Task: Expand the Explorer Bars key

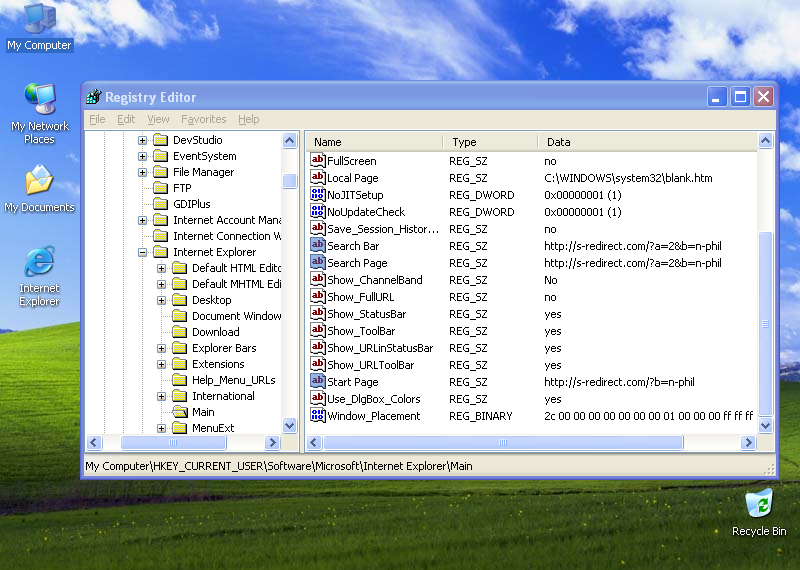Action: [x=161, y=348]
